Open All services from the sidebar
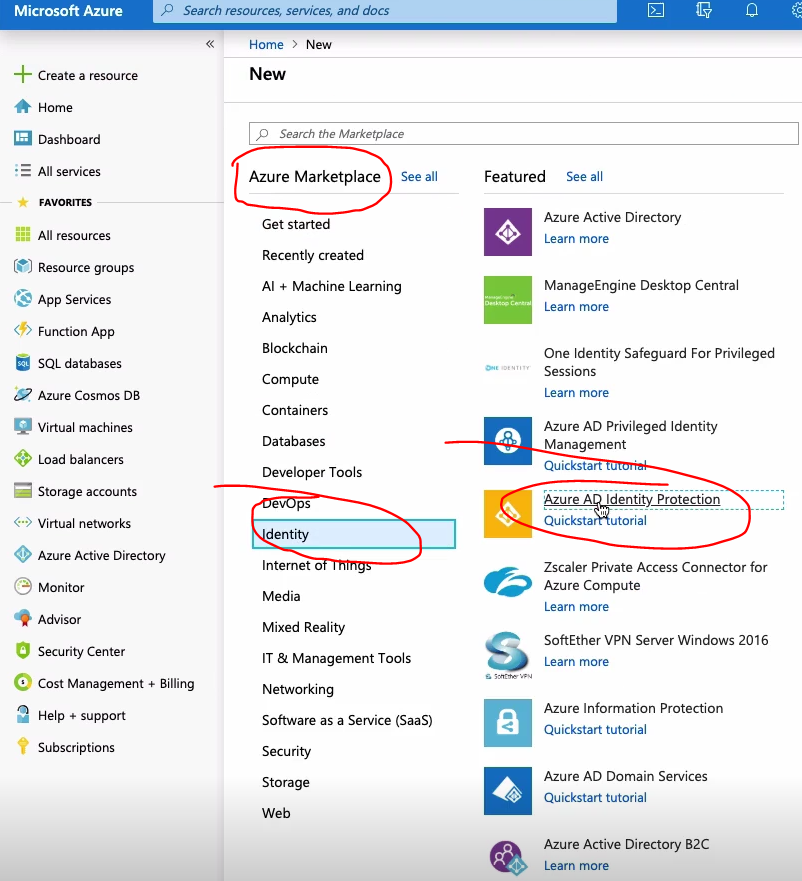 point(71,171)
